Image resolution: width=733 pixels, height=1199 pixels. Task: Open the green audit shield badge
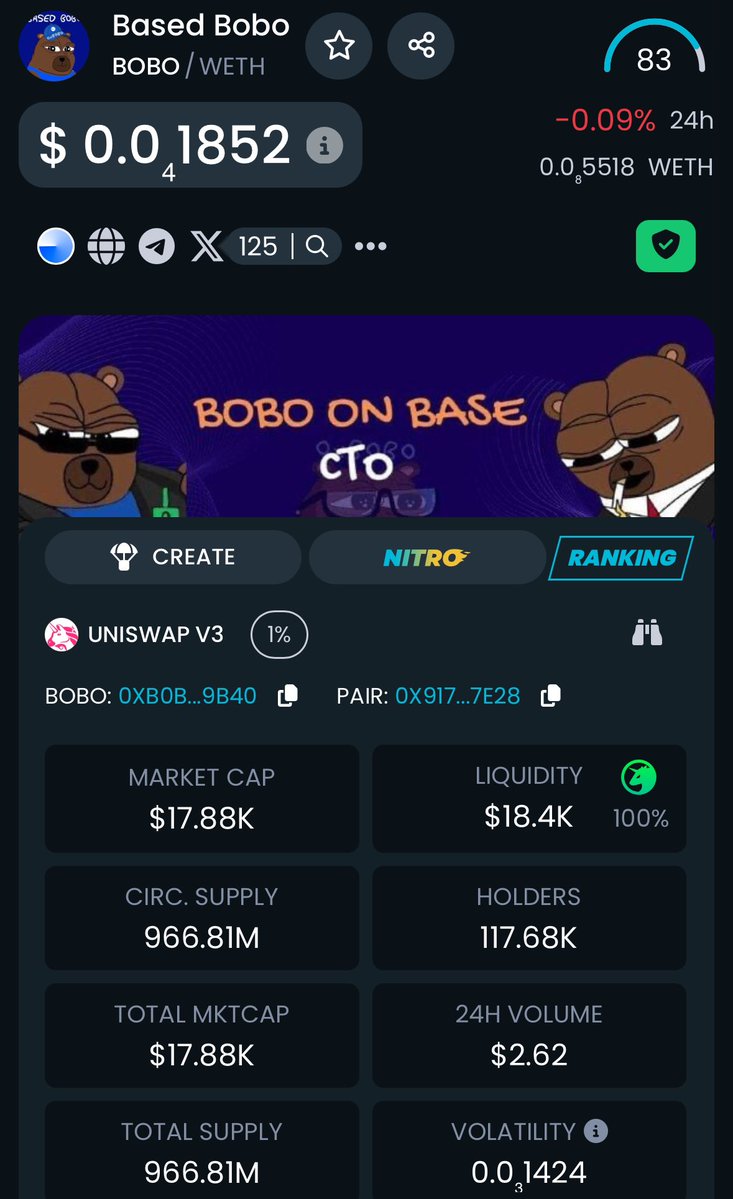click(x=666, y=246)
